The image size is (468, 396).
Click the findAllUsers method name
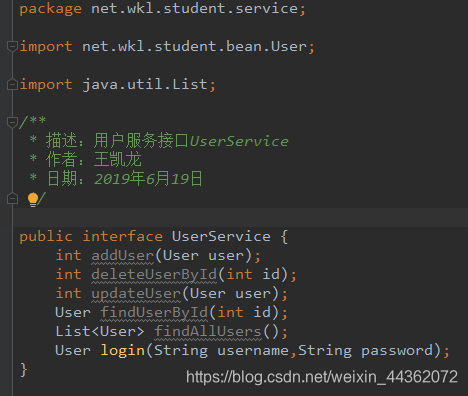pyautogui.click(x=208, y=332)
